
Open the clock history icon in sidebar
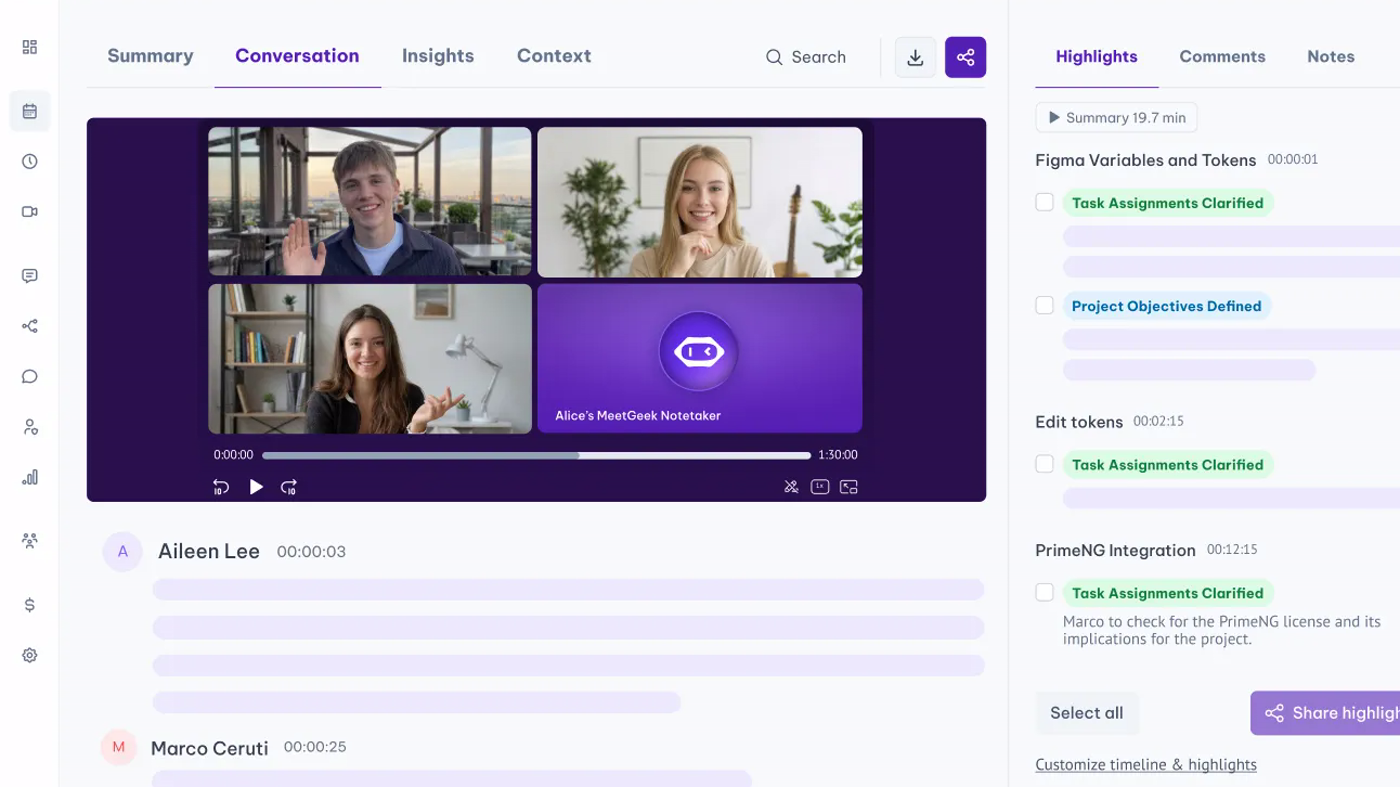pos(30,162)
